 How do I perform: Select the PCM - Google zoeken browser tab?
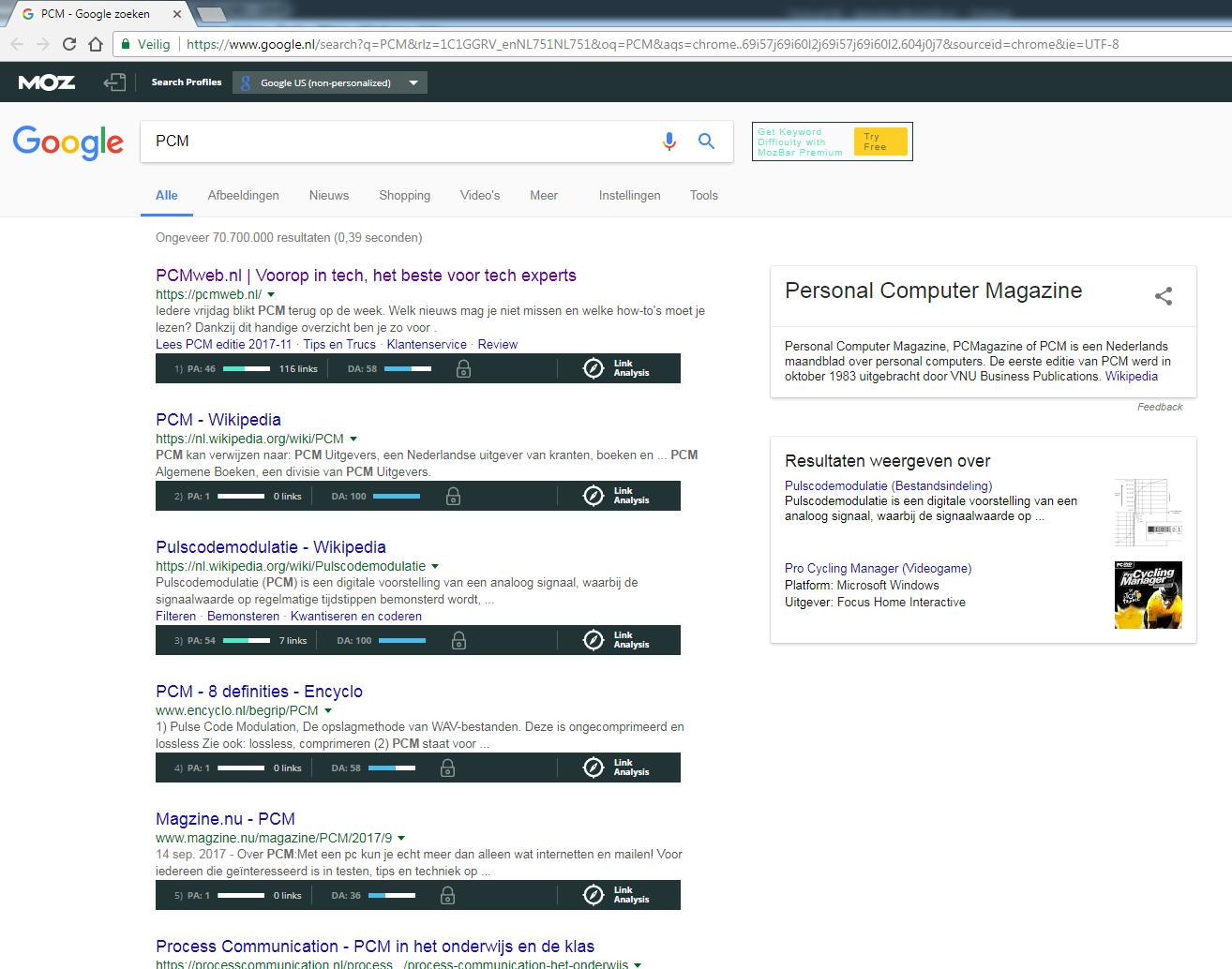pos(98,14)
